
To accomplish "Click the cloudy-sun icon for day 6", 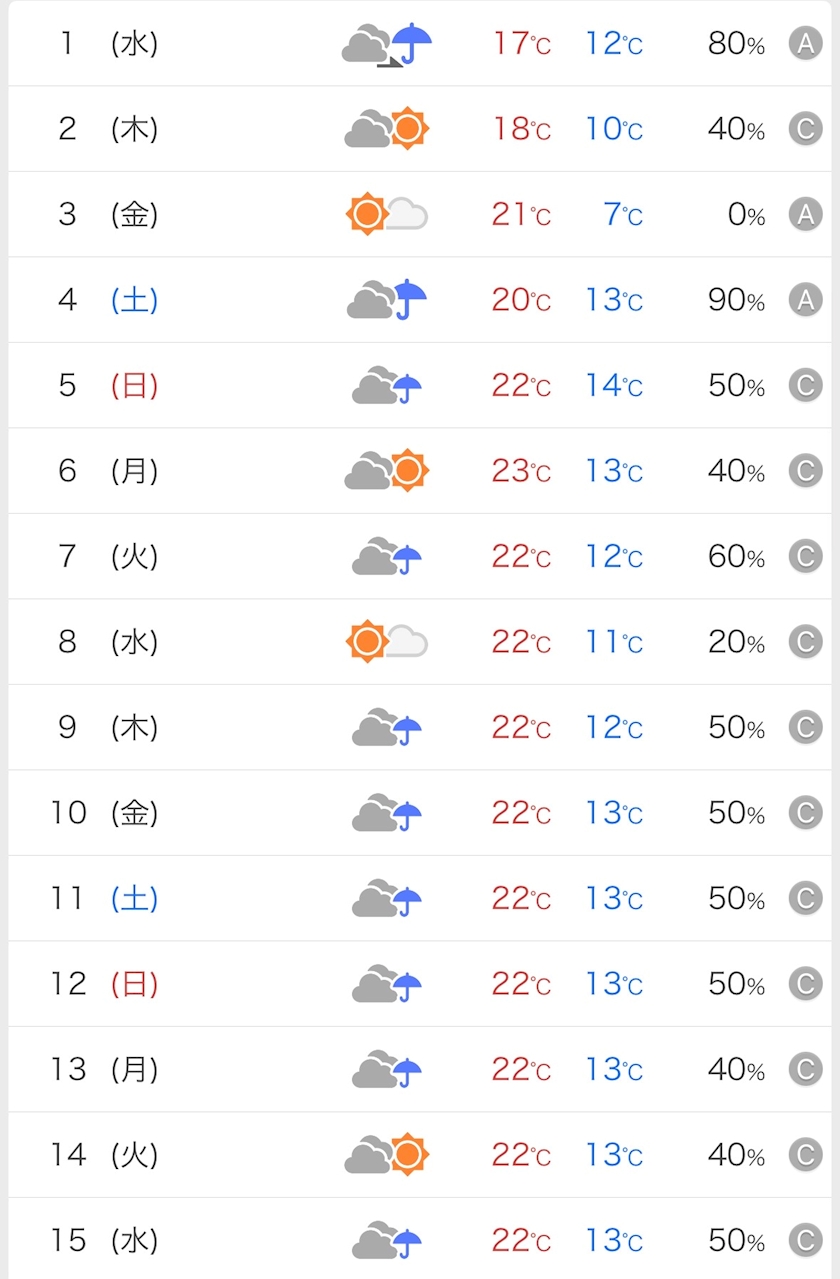I will (x=387, y=471).
